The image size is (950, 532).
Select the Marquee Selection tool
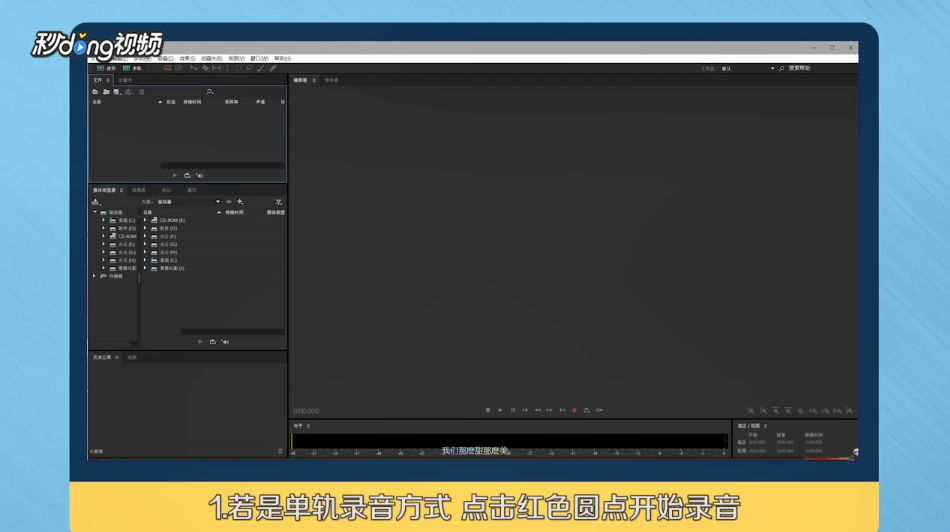pos(239,68)
